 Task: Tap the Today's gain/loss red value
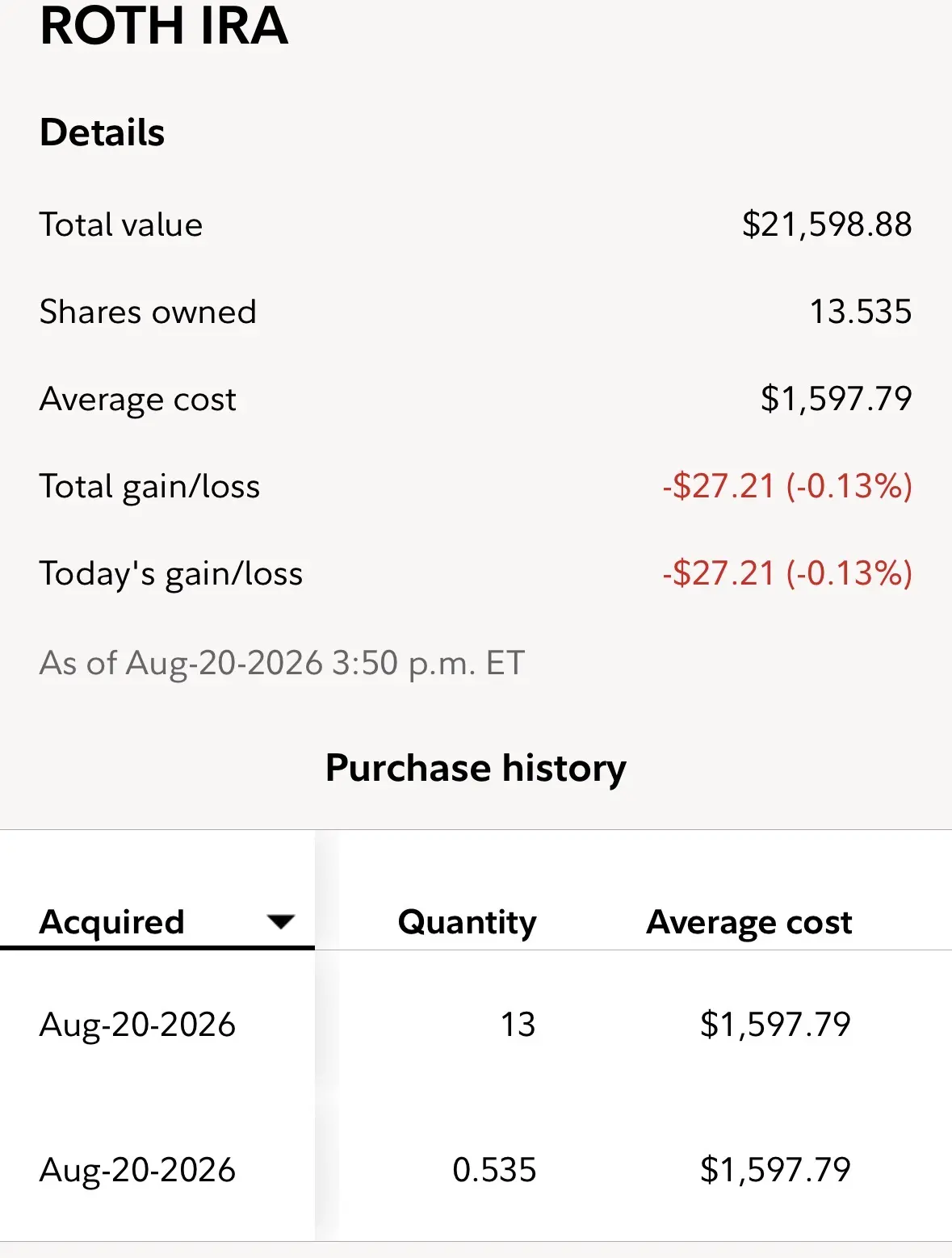[787, 572]
